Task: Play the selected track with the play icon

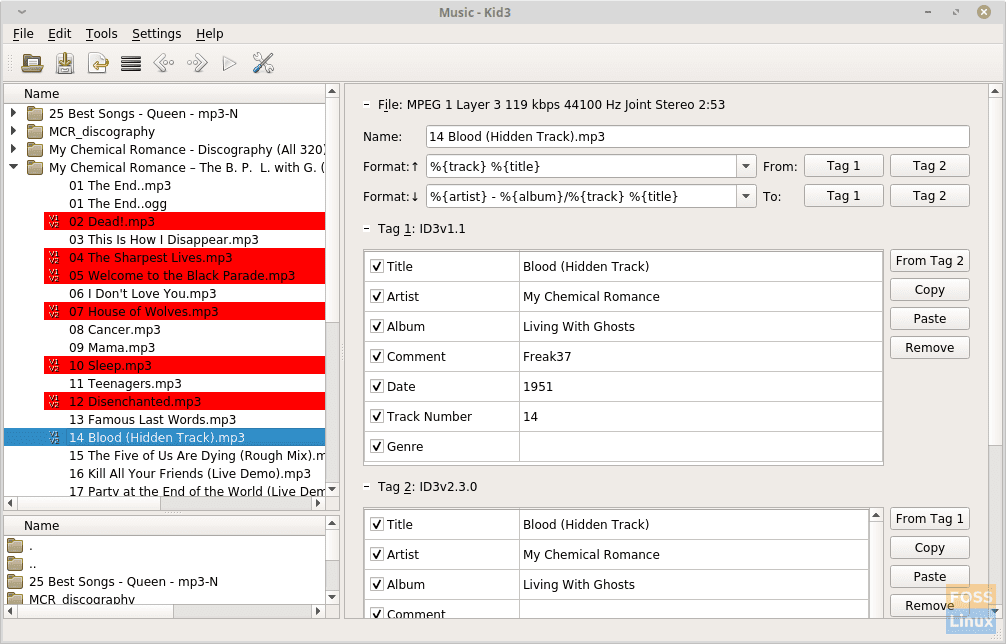Action: [228, 63]
